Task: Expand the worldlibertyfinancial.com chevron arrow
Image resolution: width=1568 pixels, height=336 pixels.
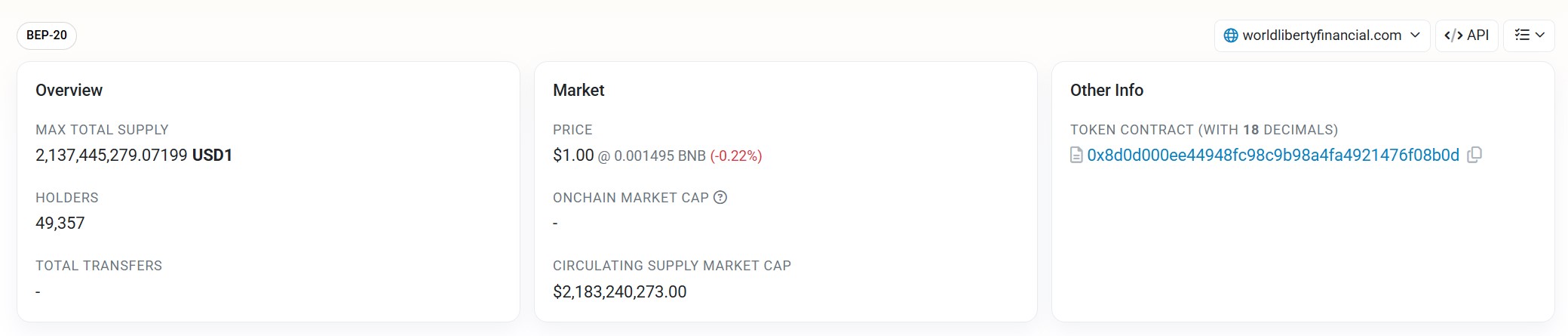Action: (1415, 35)
